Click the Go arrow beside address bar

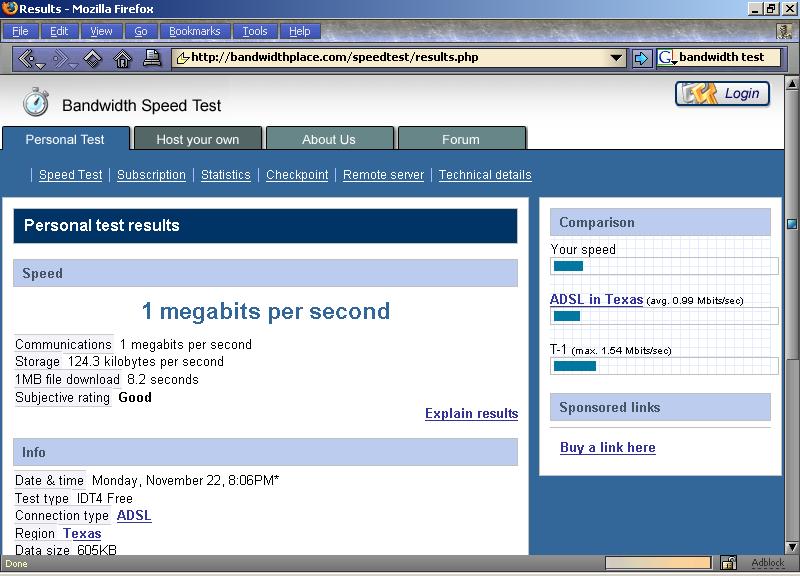pyautogui.click(x=641, y=58)
